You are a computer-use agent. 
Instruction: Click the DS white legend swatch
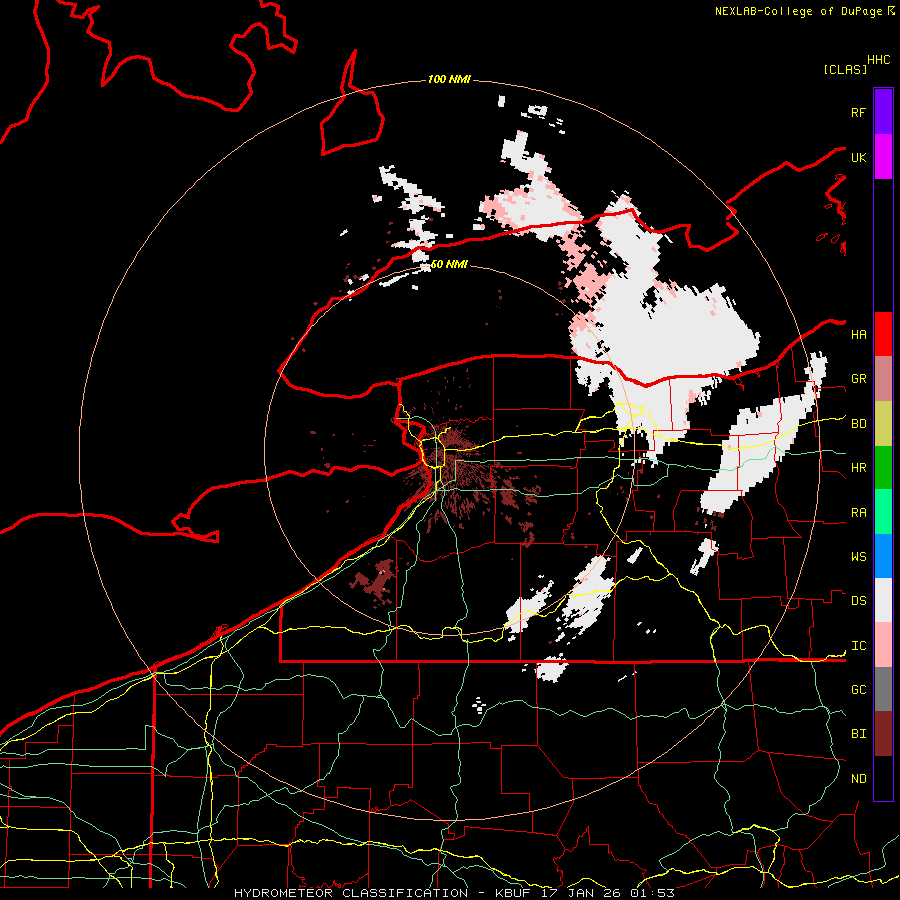[x=883, y=600]
